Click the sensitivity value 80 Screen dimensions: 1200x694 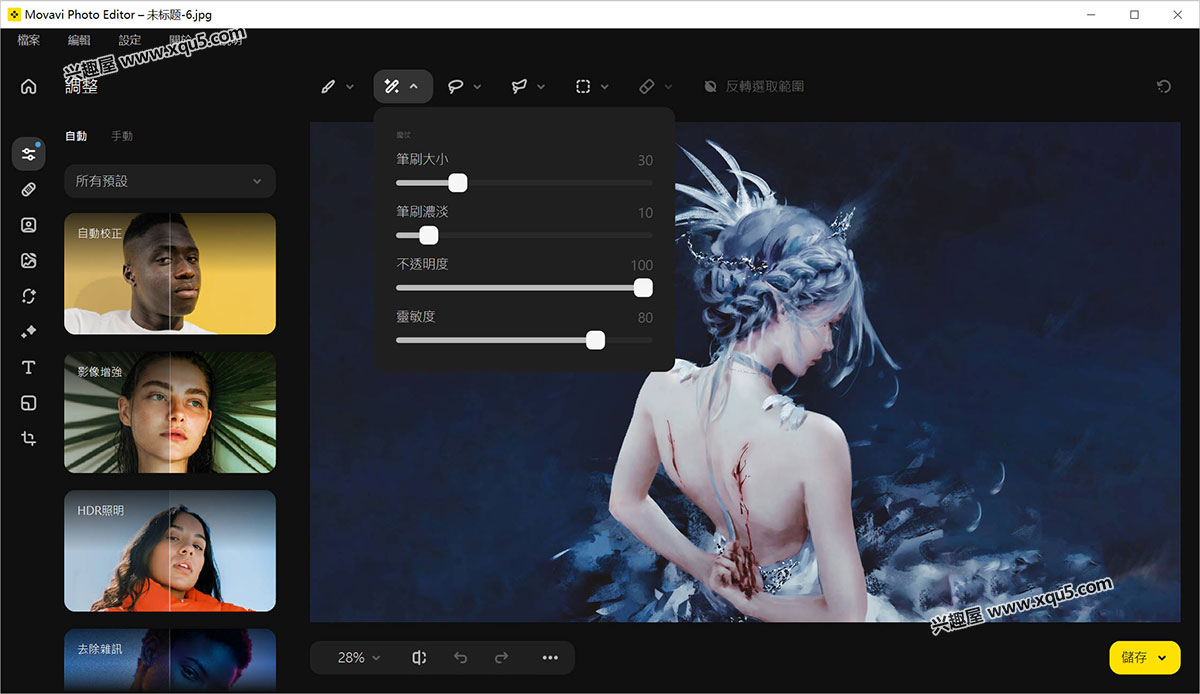[645, 318]
